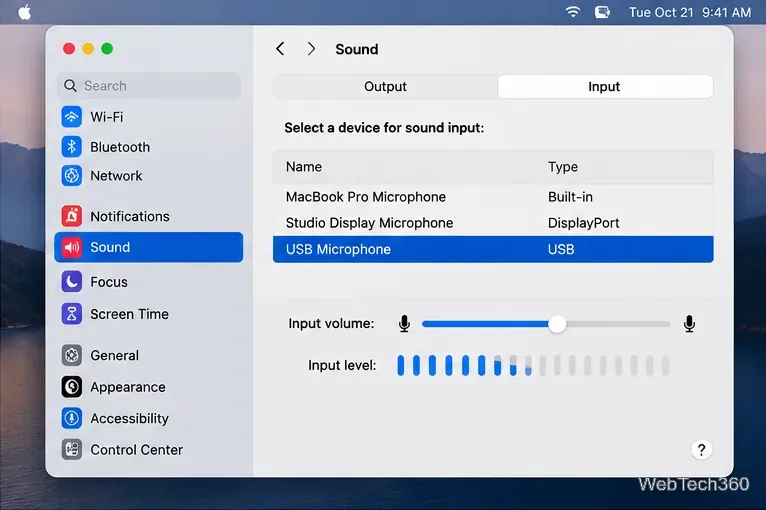Open Focus settings label
Viewport: 766px width, 510px height.
(109, 282)
